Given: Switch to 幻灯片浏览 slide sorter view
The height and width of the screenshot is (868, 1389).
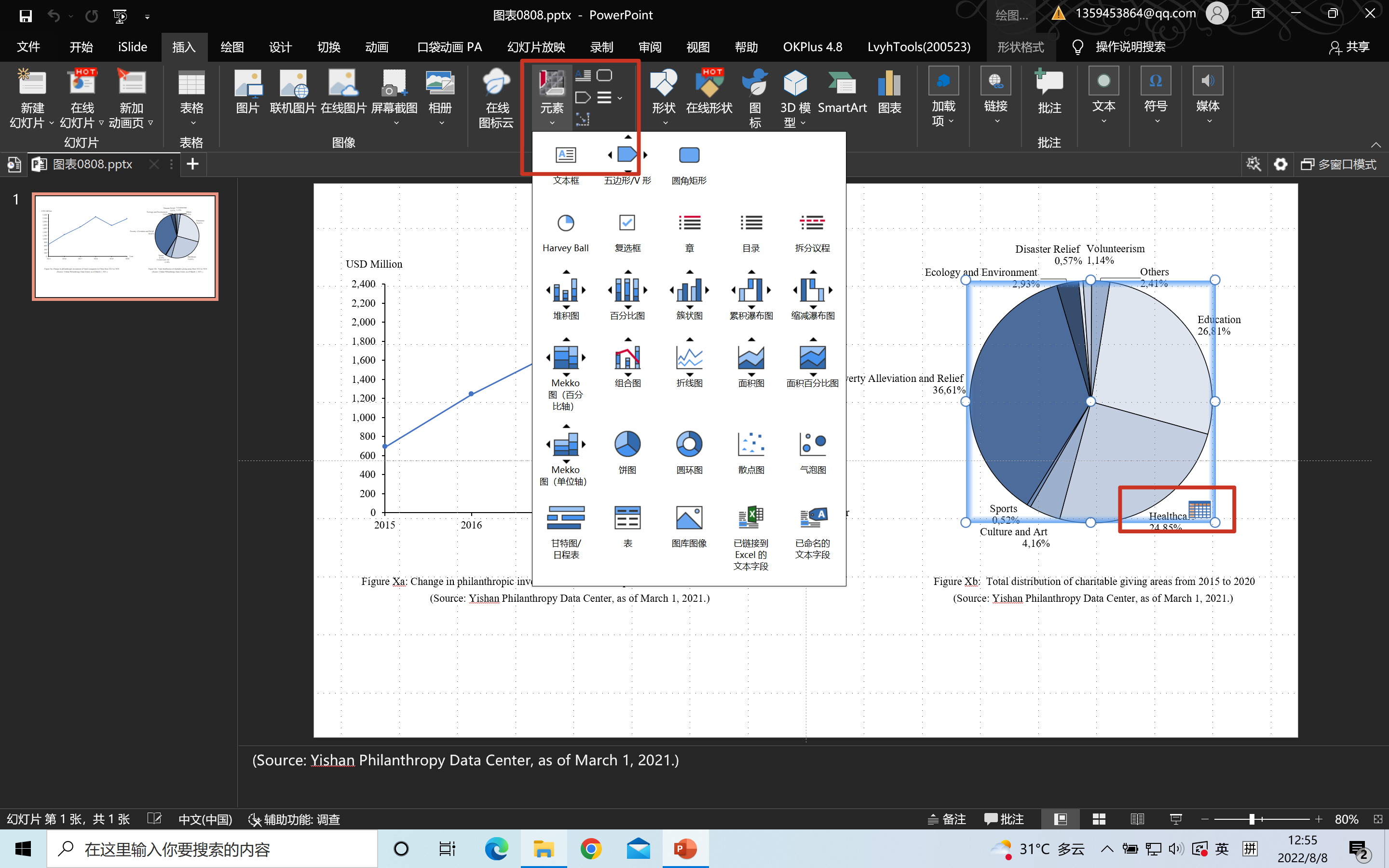Looking at the screenshot, I should tap(1099, 819).
